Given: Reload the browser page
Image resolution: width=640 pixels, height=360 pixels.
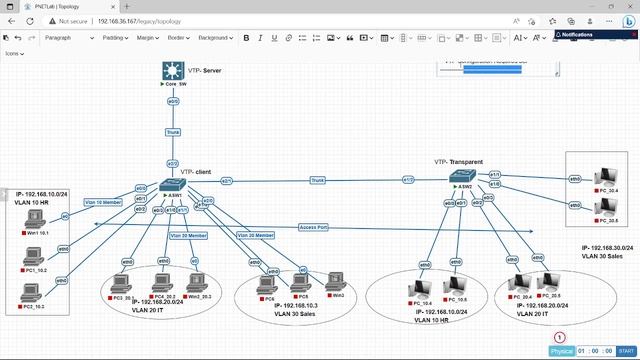Looking at the screenshot, I should pos(30,21).
